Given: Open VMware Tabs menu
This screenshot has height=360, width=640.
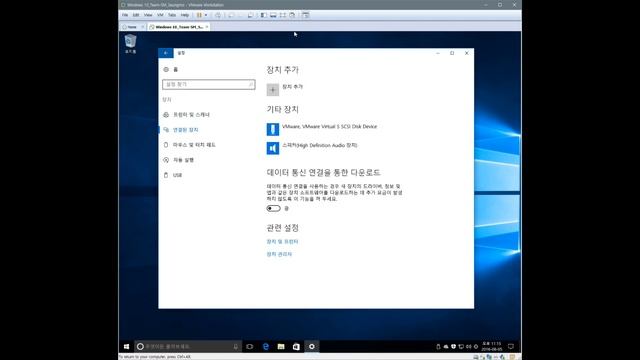Looking at the screenshot, I should point(172,15).
